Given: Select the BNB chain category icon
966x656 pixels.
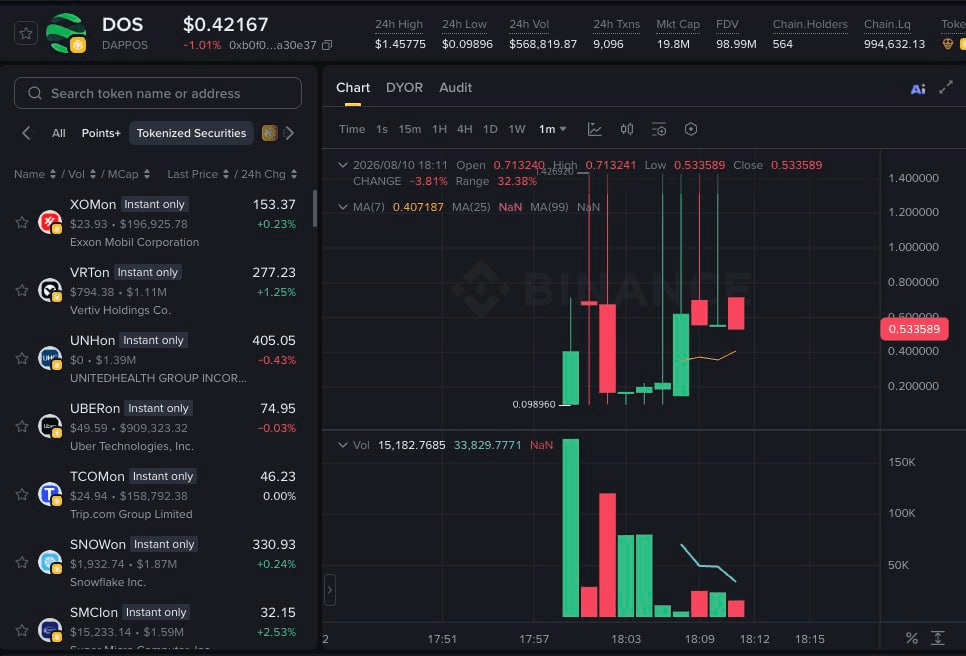Looking at the screenshot, I should tap(269, 133).
